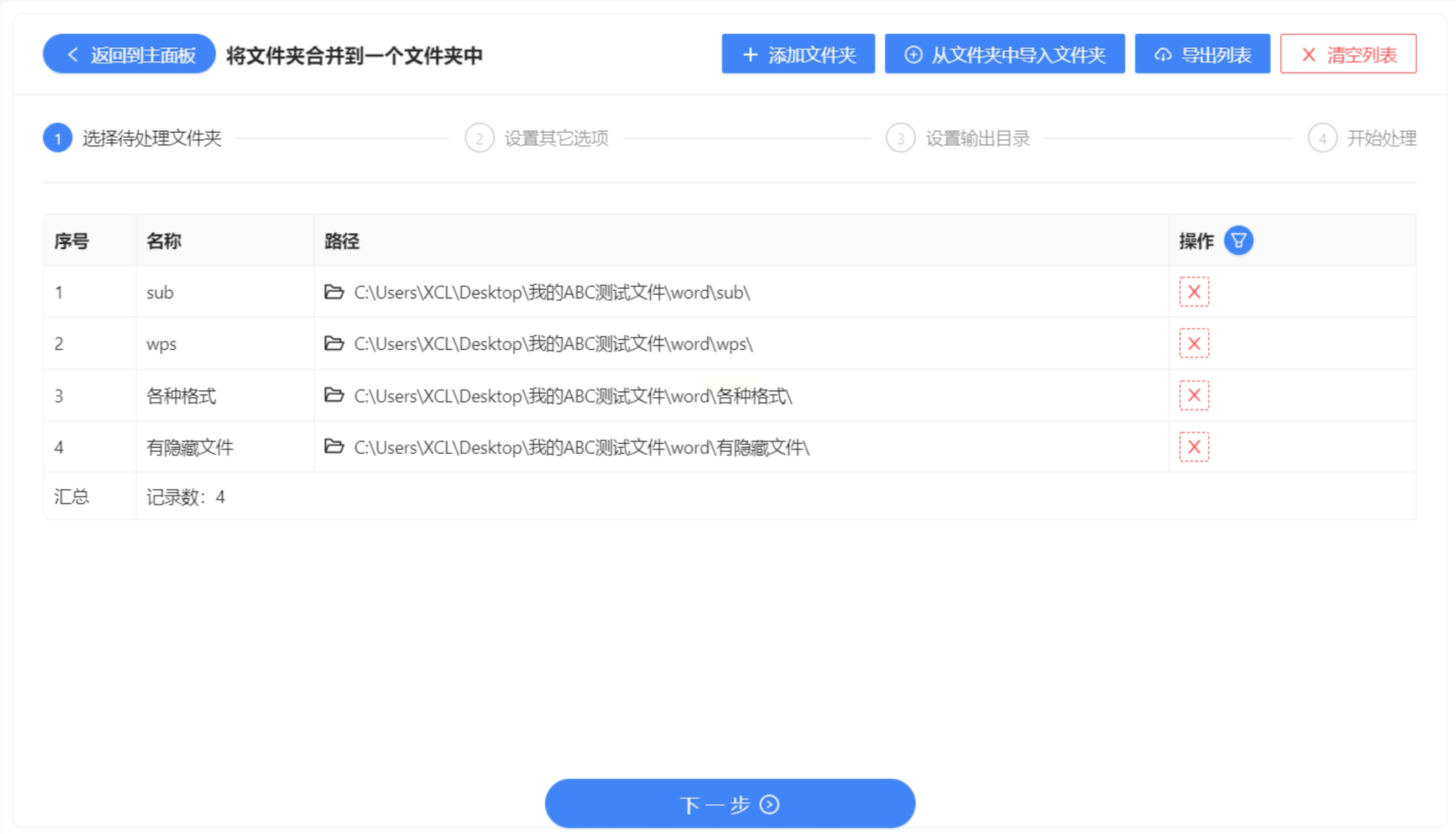The image size is (1456, 834).
Task: Click path text ending word\wps\
Action: tap(553, 344)
